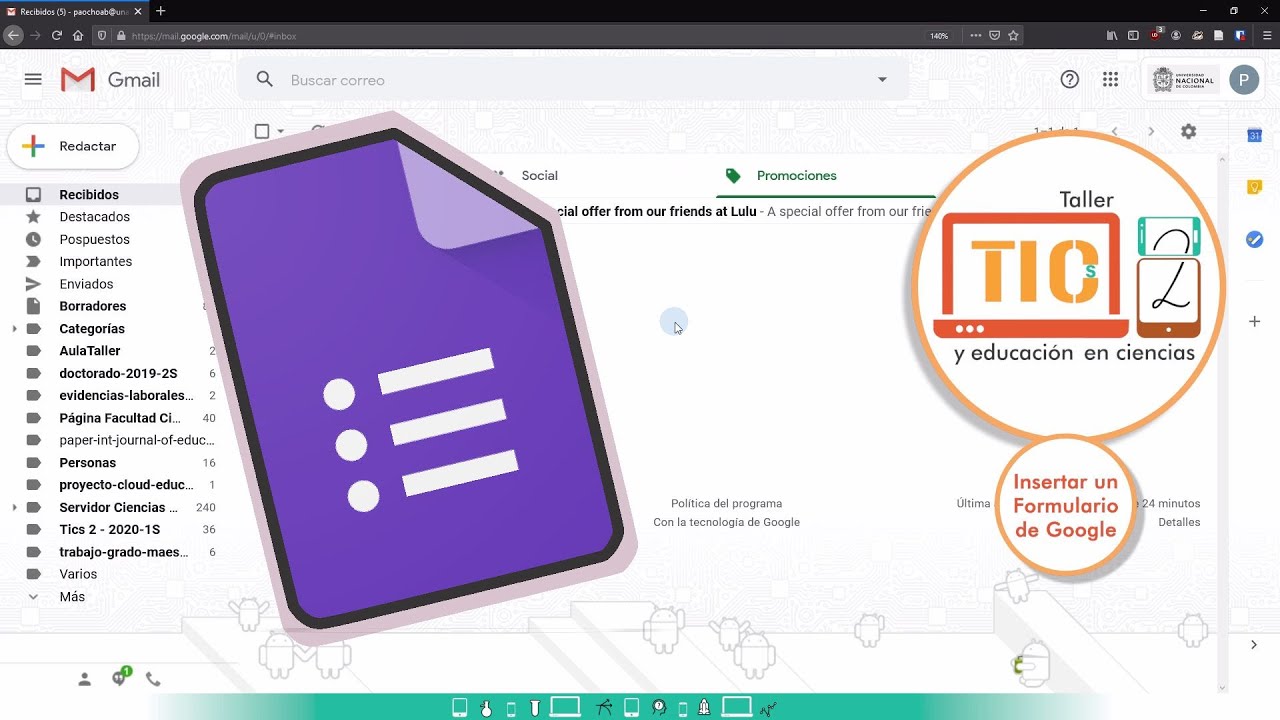Screen dimensions: 1280x720
Task: Open the Google apps grid
Action: tap(1110, 80)
